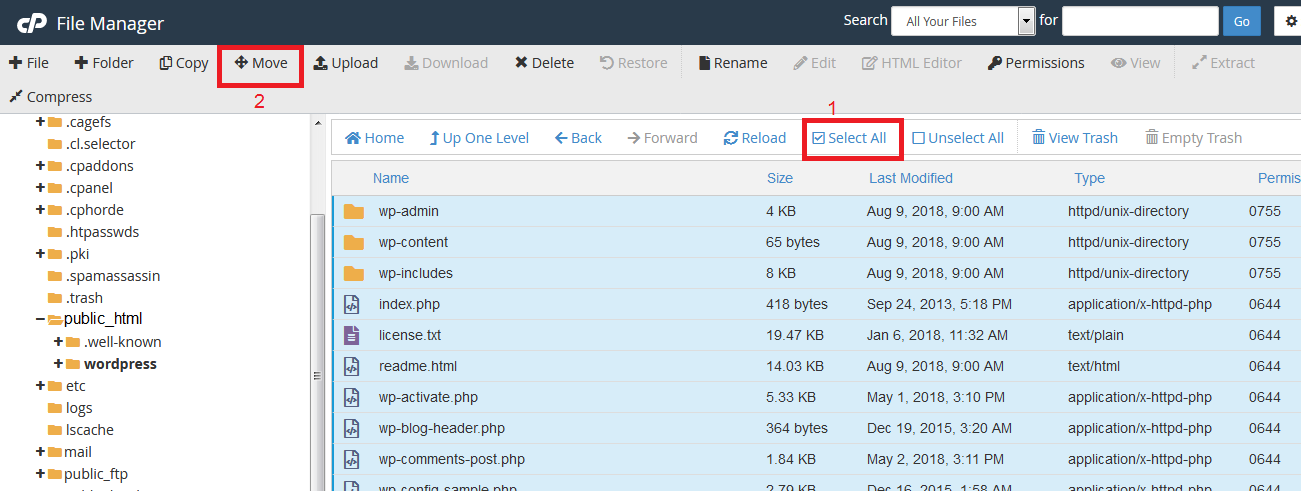The image size is (1301, 491).
Task: Open the HTML Editor
Action: pos(912,63)
